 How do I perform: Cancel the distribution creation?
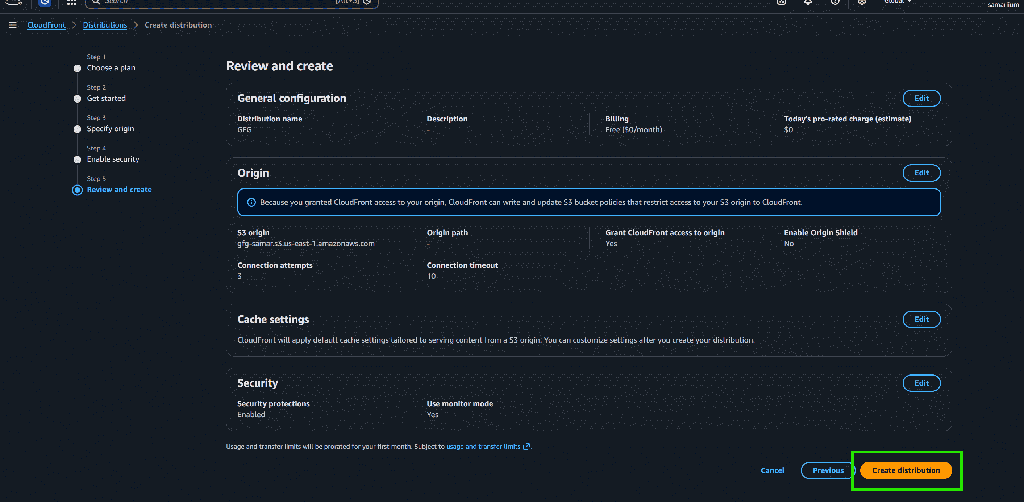(x=772, y=471)
